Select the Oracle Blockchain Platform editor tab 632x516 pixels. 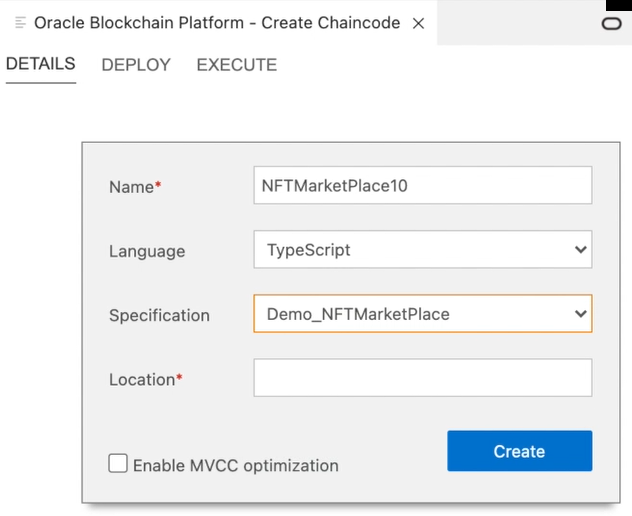(219, 23)
